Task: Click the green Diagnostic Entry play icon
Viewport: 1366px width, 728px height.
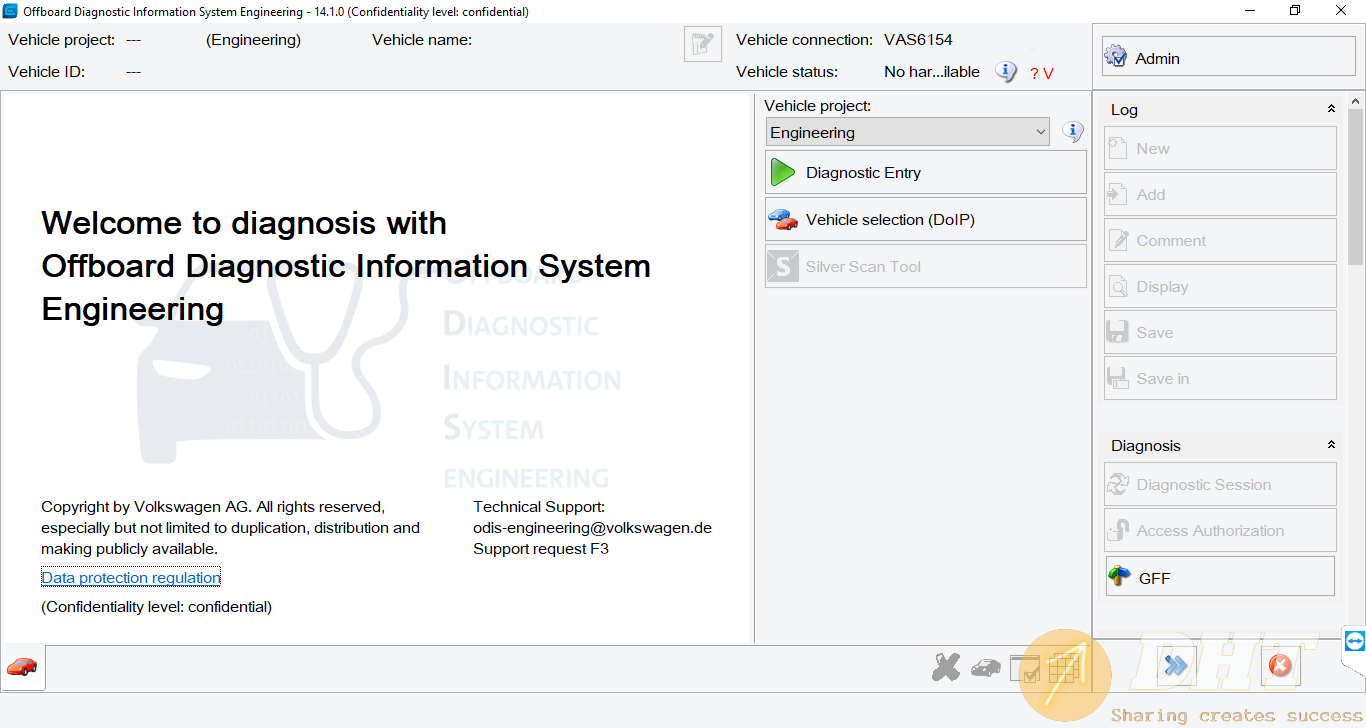Action: (782, 173)
